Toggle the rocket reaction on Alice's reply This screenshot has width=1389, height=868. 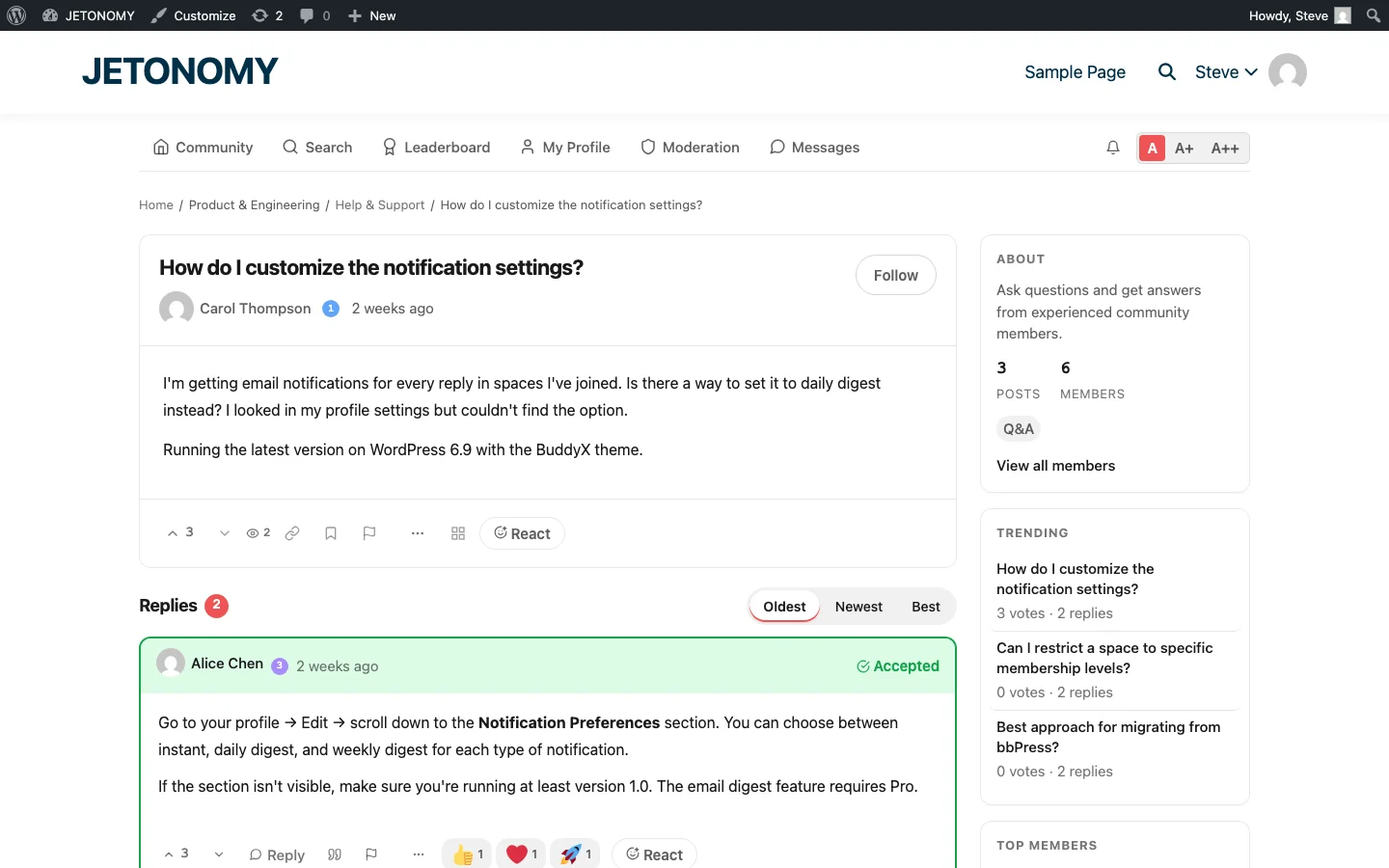(x=575, y=854)
